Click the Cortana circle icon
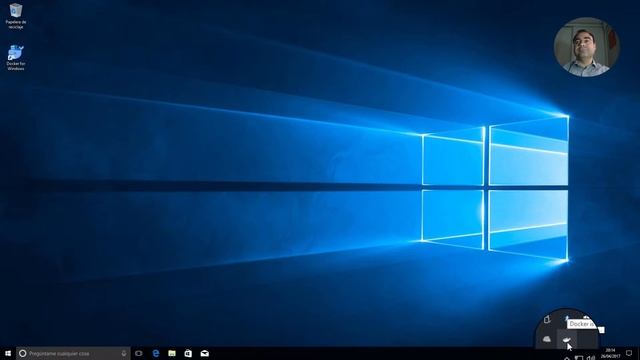Image resolution: width=640 pixels, height=360 pixels. click(23, 353)
